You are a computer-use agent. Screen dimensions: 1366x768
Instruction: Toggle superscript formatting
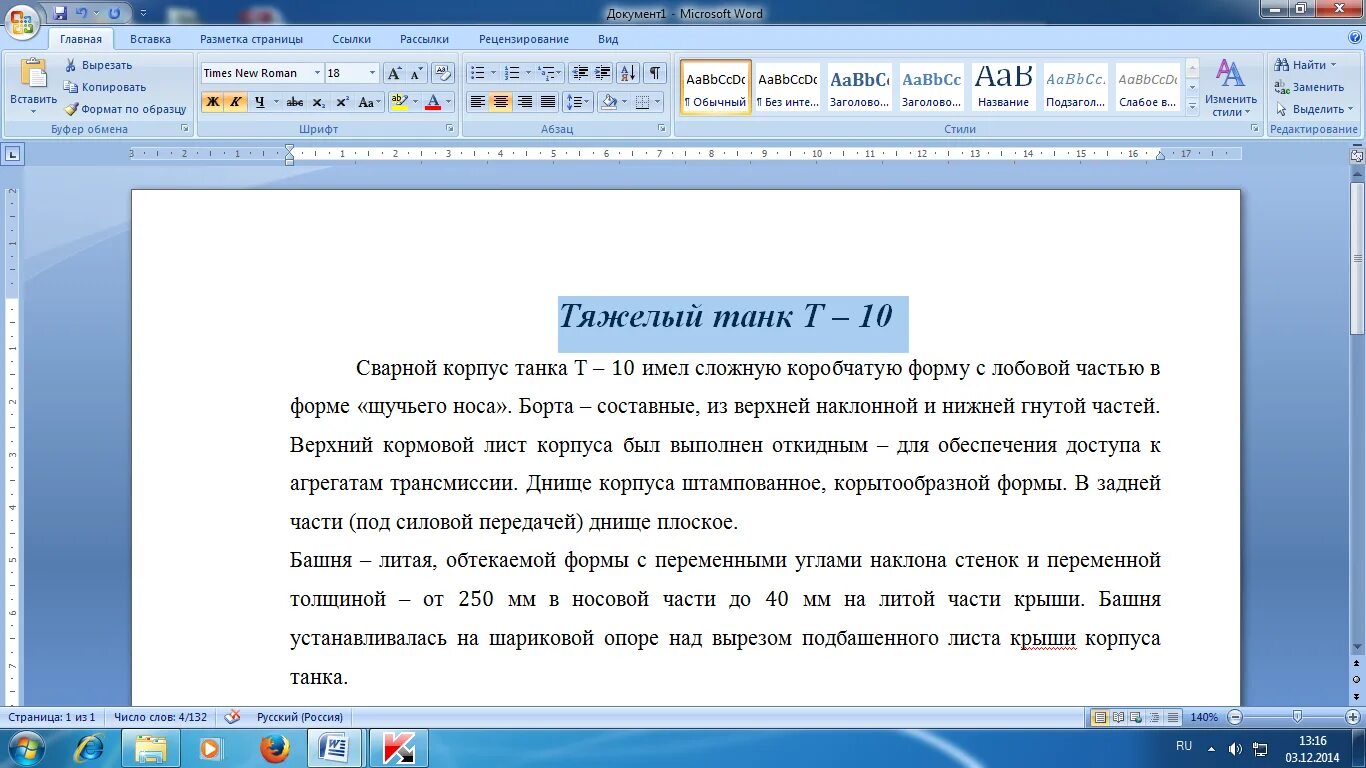(x=342, y=102)
